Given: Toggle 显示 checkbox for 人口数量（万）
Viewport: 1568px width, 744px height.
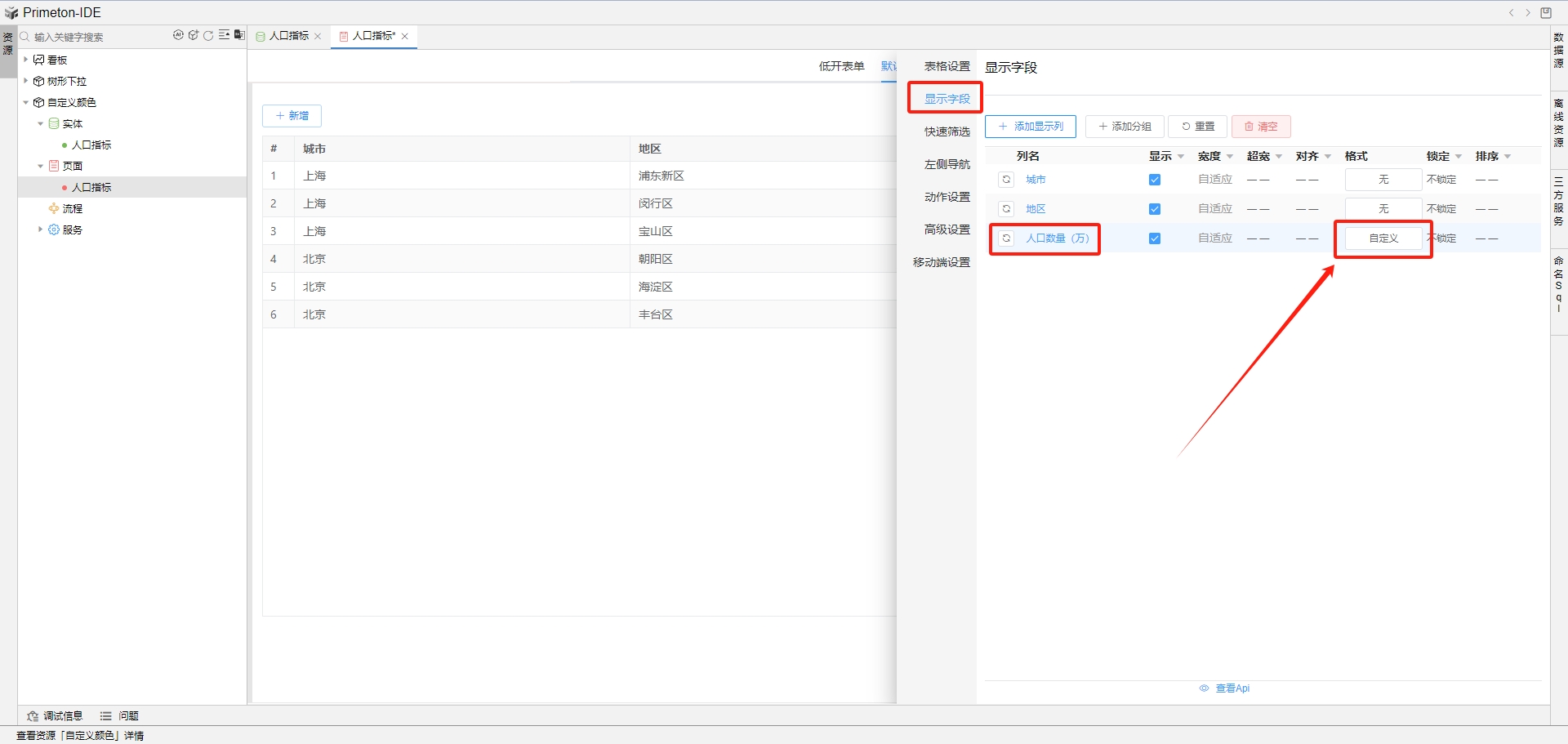Looking at the screenshot, I should tap(1154, 238).
